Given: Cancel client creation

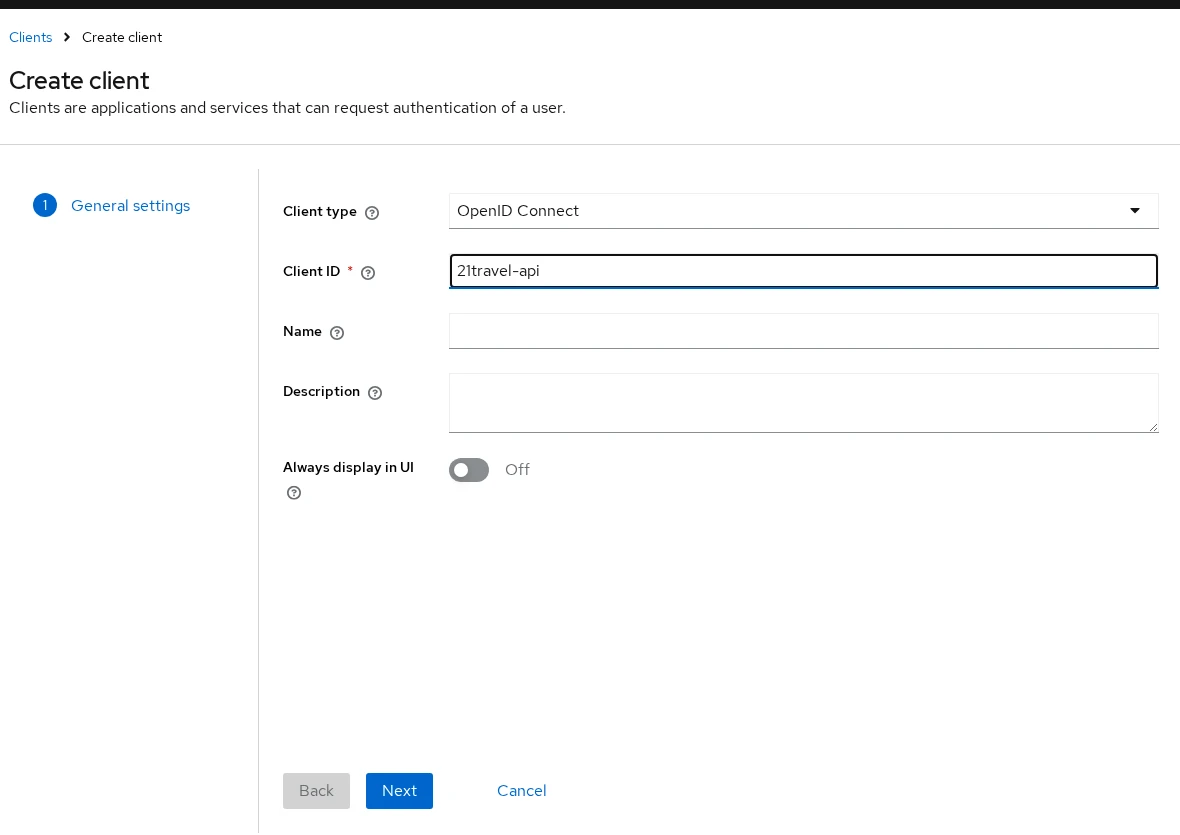Looking at the screenshot, I should pos(522,791).
